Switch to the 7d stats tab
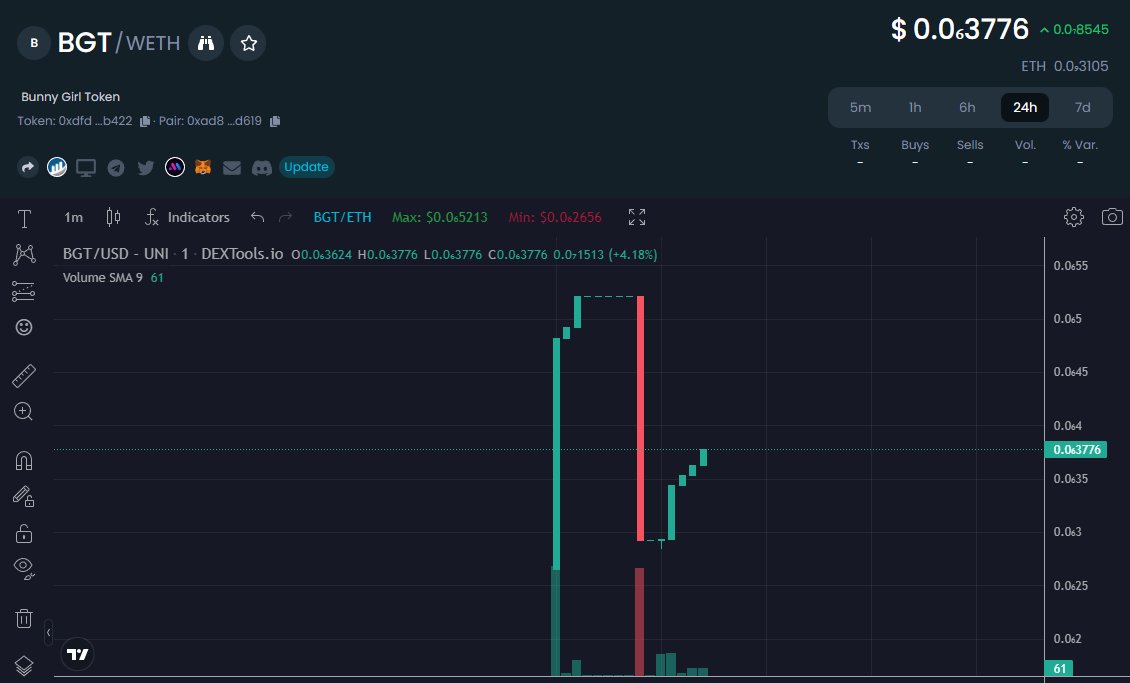 tap(1082, 107)
